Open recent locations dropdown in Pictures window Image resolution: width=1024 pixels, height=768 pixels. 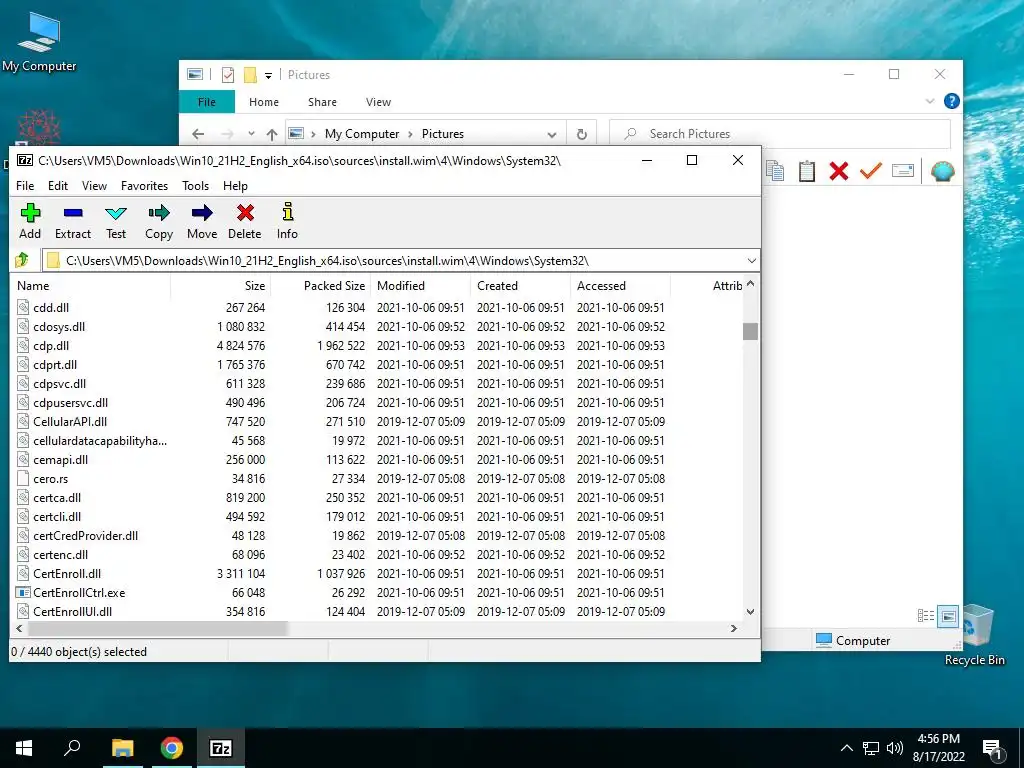click(x=251, y=134)
